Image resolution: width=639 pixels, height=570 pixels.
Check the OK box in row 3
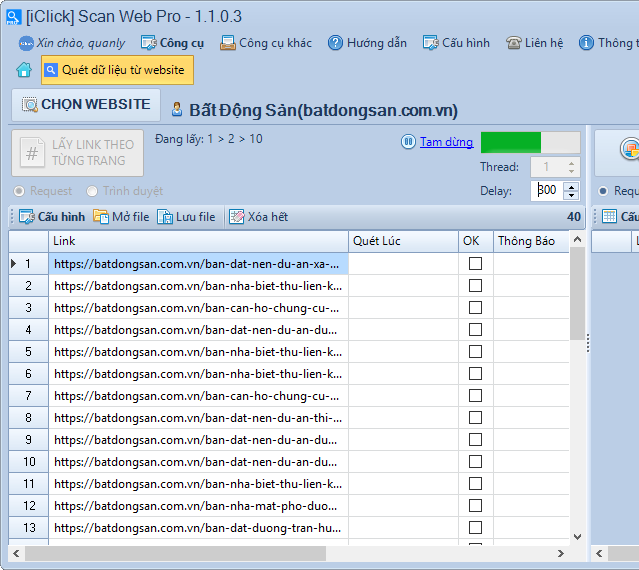[475, 308]
